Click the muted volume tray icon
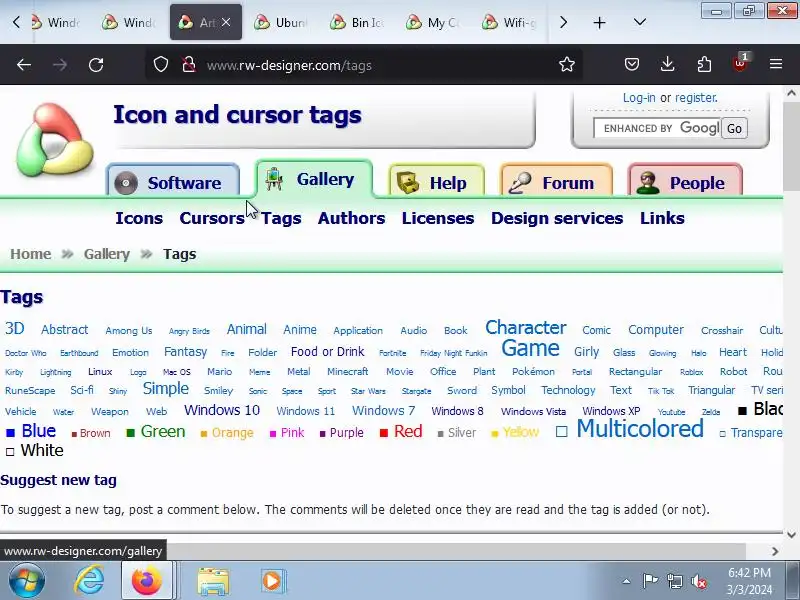Screen dimensions: 800x600 [699, 581]
